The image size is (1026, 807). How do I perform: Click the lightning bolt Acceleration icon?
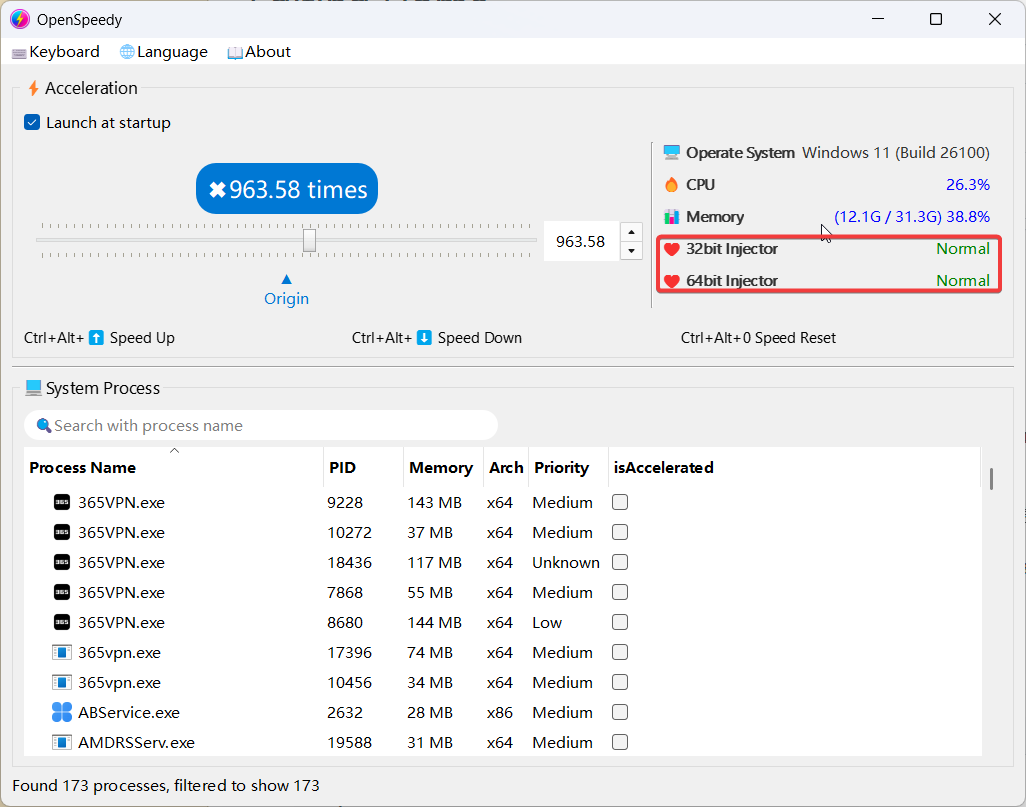[x=33, y=88]
